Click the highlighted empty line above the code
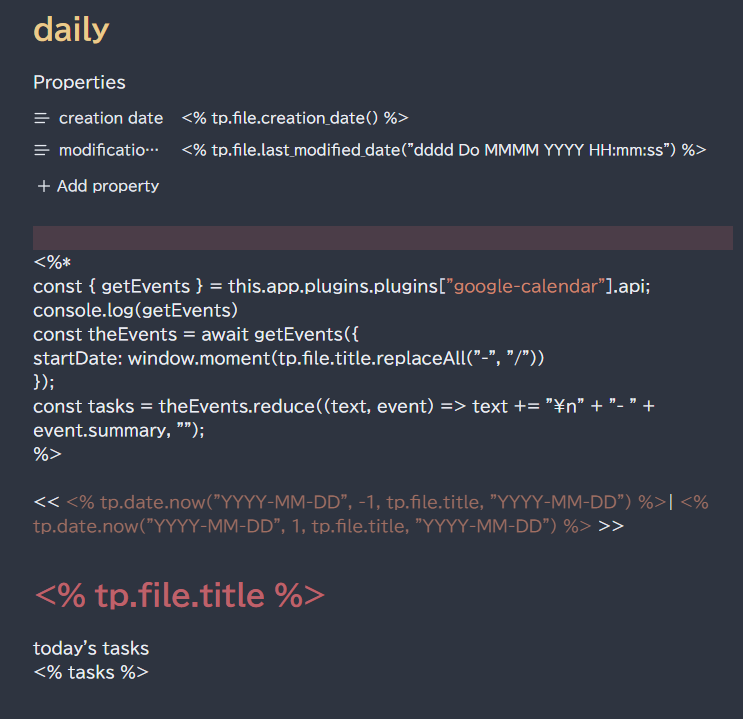The height and width of the screenshot is (719, 743). click(x=382, y=238)
